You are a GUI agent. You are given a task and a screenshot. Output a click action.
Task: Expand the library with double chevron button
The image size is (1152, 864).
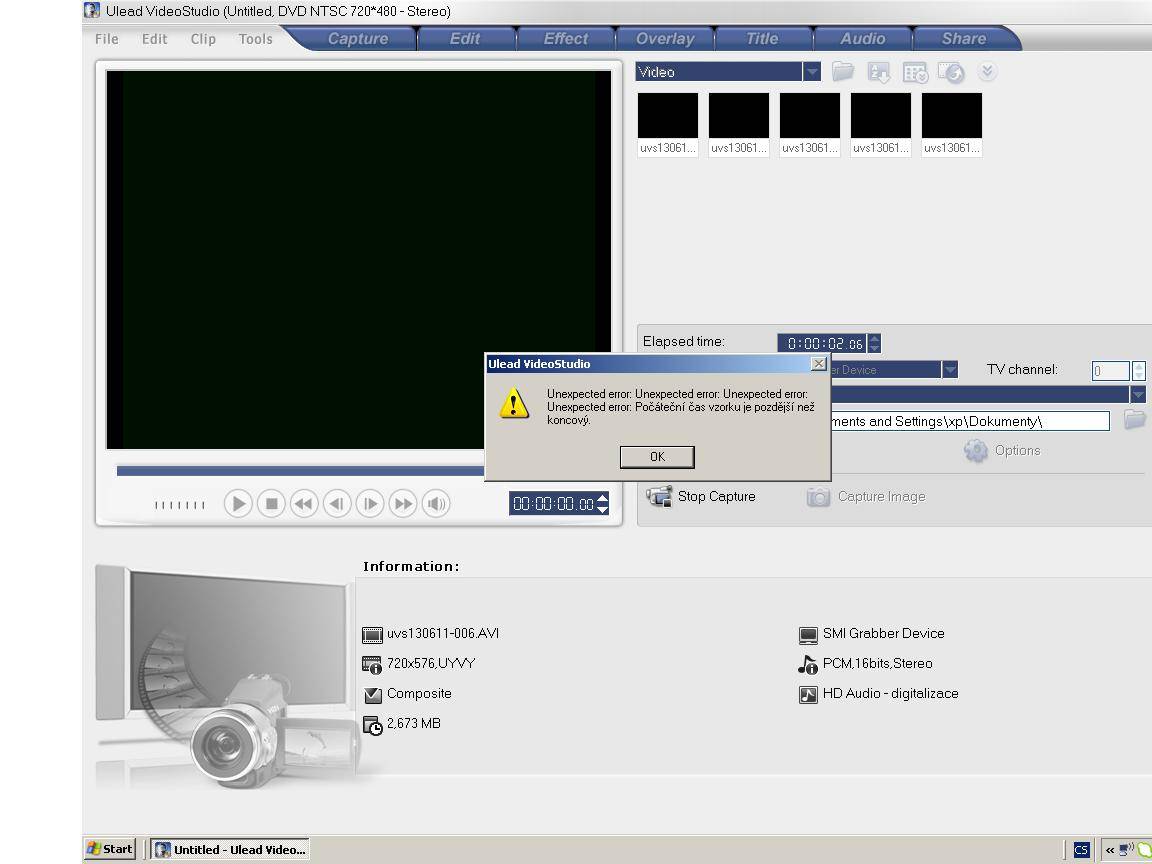click(987, 71)
